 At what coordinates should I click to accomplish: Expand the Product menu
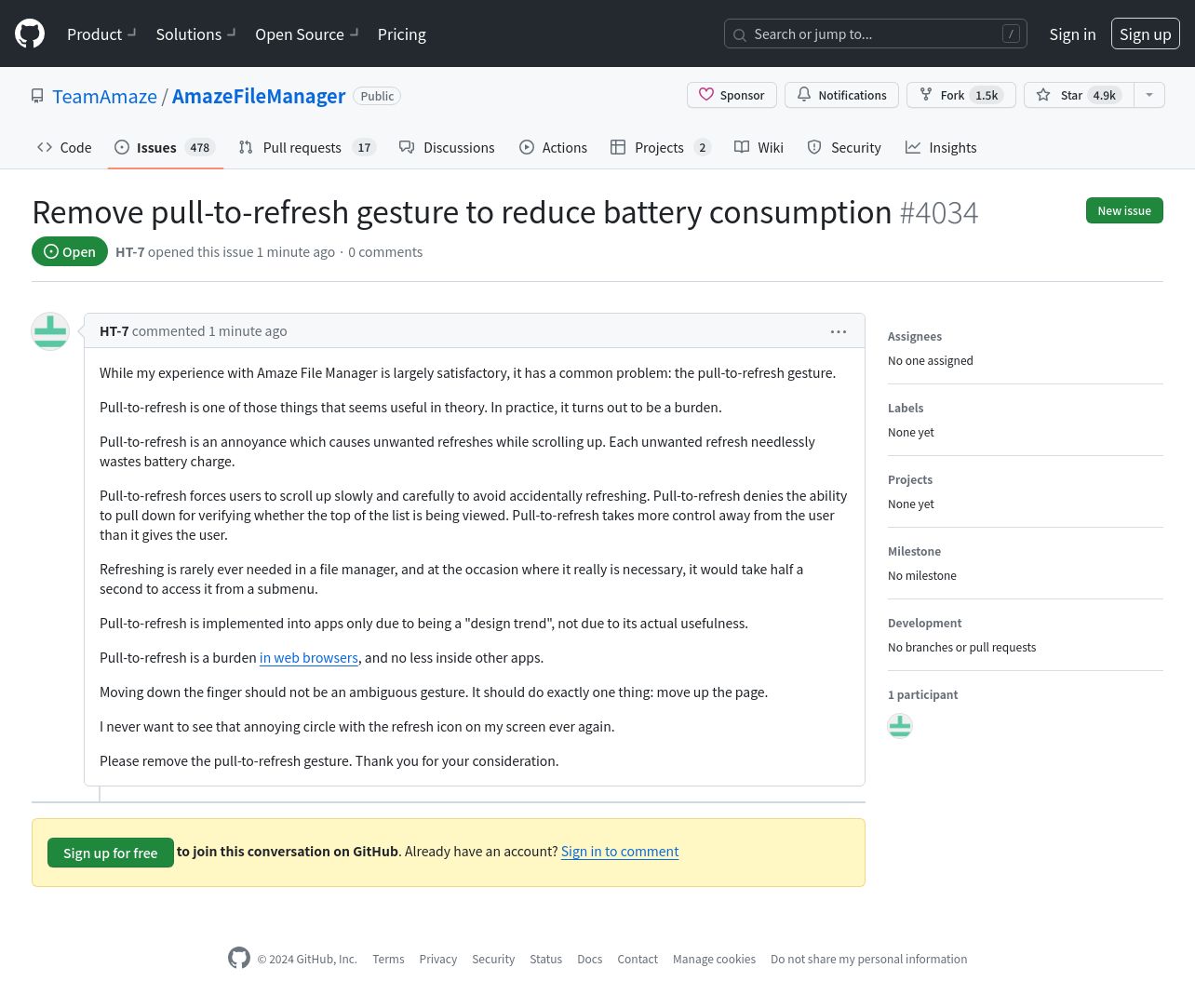coord(101,34)
